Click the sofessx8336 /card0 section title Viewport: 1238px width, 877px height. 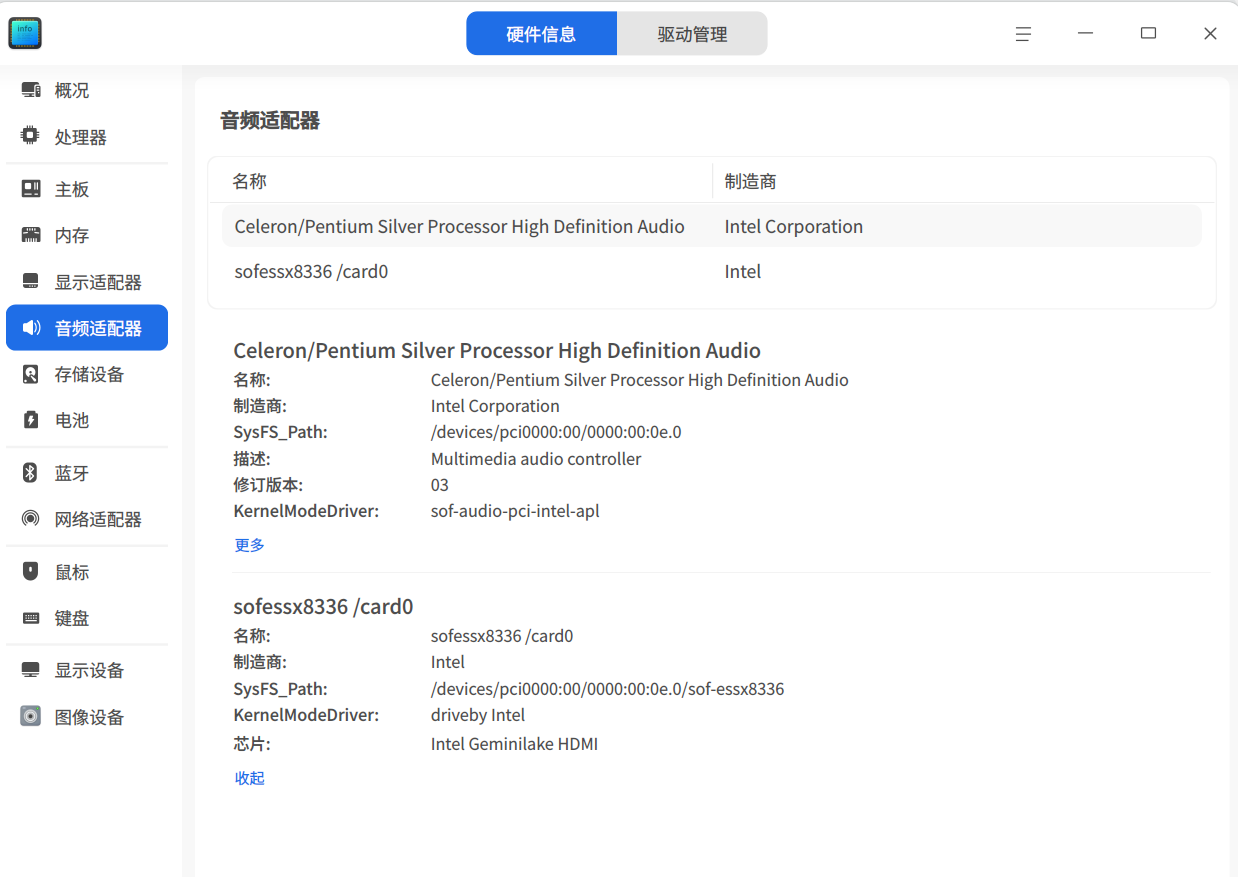[x=323, y=607]
